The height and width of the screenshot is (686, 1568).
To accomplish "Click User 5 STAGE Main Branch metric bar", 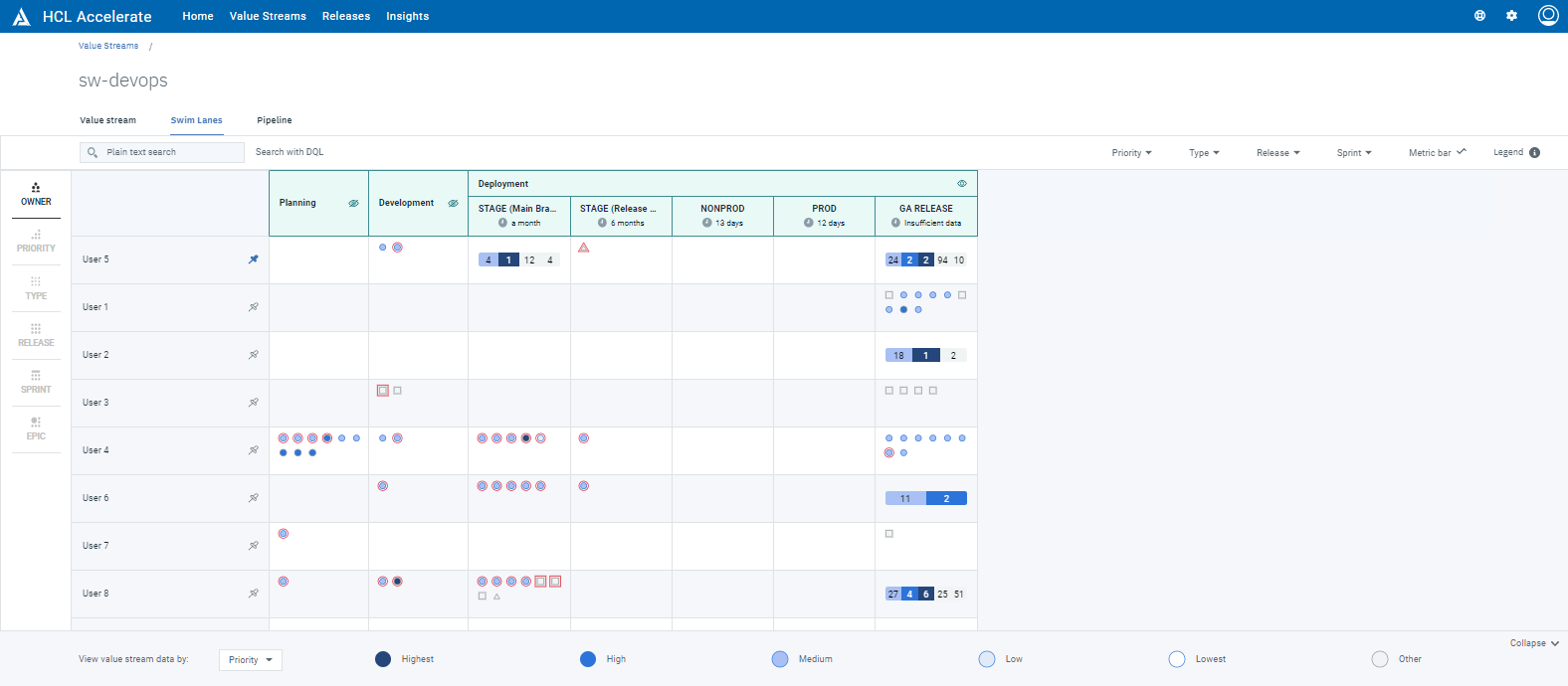I will 518,259.
